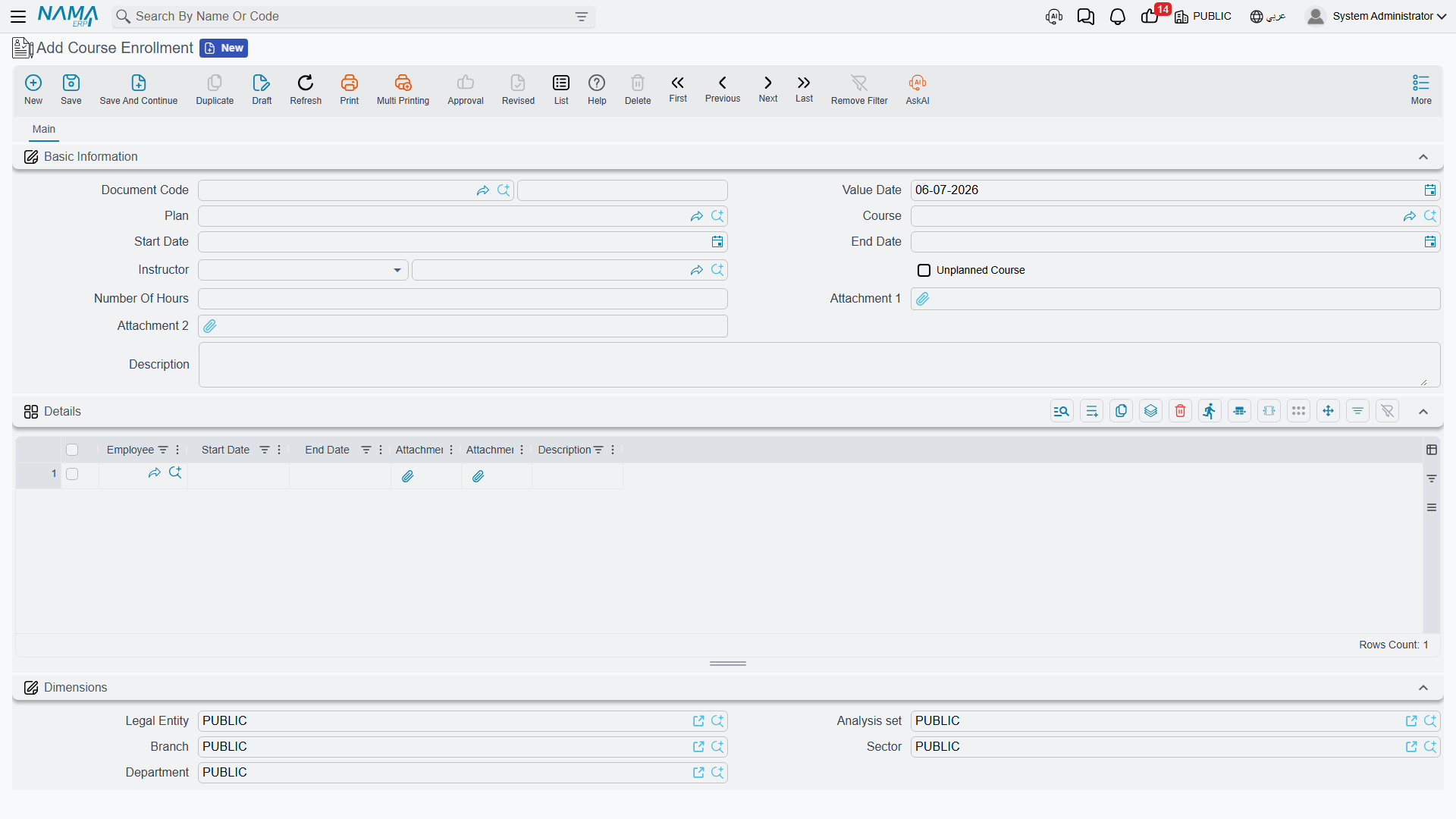Click the Refresh icon
This screenshot has height=819, width=1456.
306,83
